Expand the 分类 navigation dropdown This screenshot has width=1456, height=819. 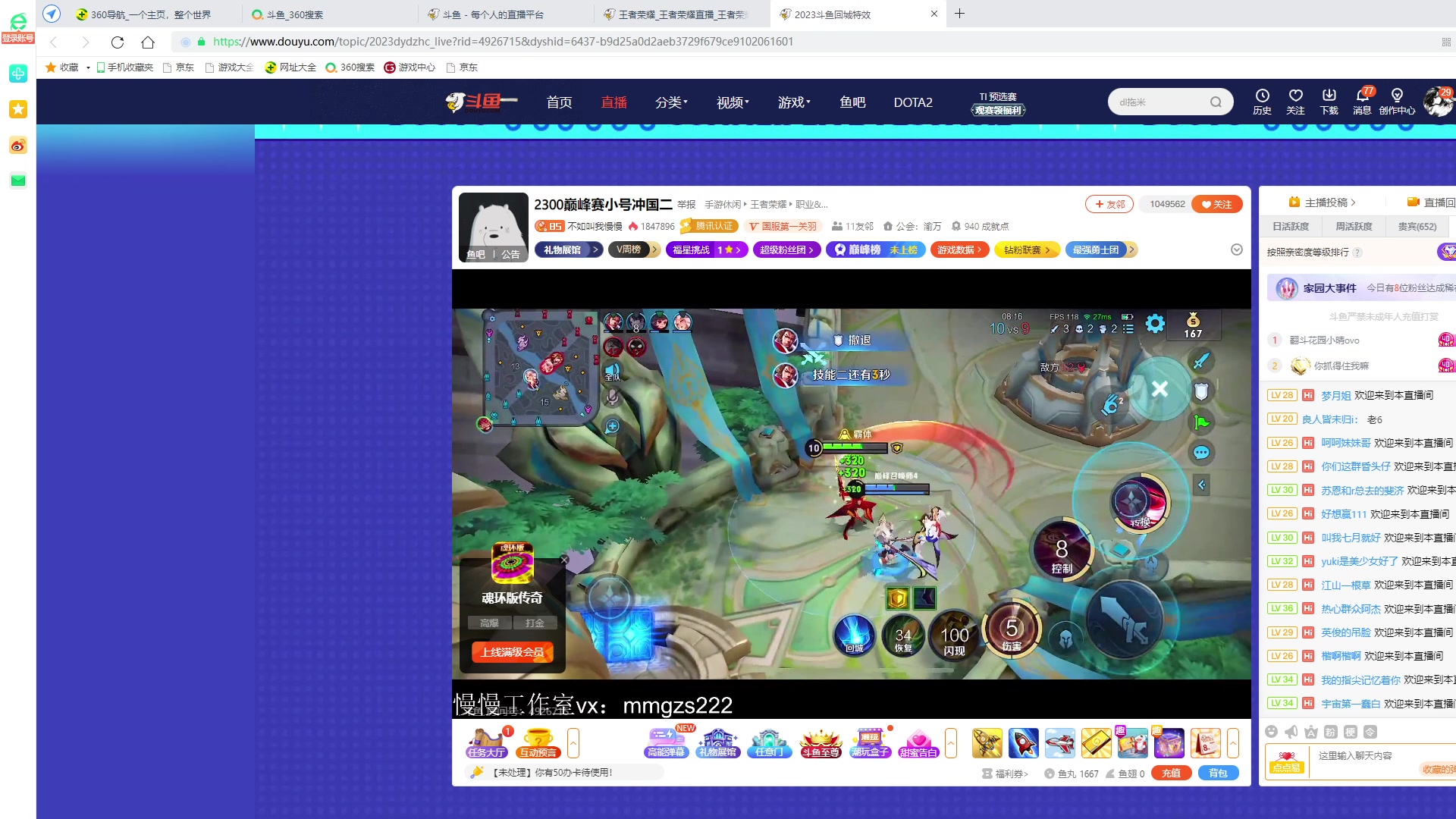click(x=671, y=102)
